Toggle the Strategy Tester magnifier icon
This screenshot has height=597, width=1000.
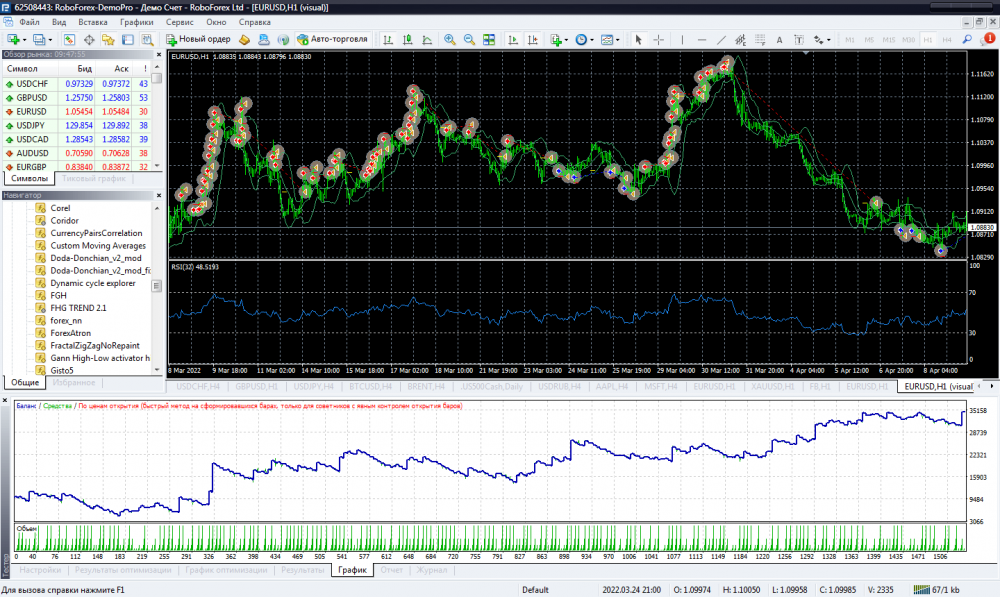click(147, 40)
